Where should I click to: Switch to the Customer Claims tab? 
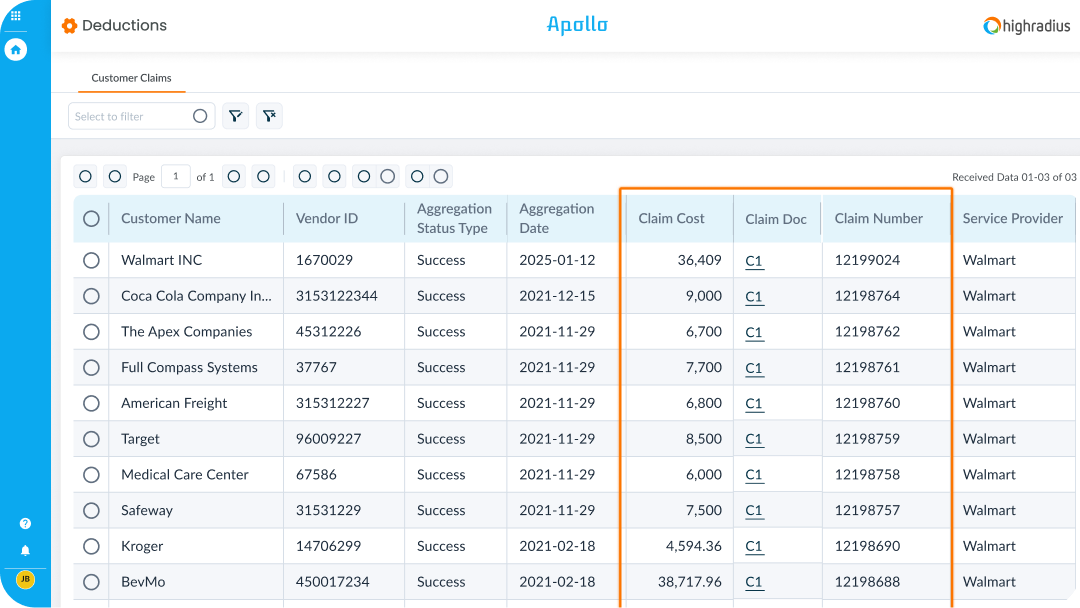coord(131,78)
